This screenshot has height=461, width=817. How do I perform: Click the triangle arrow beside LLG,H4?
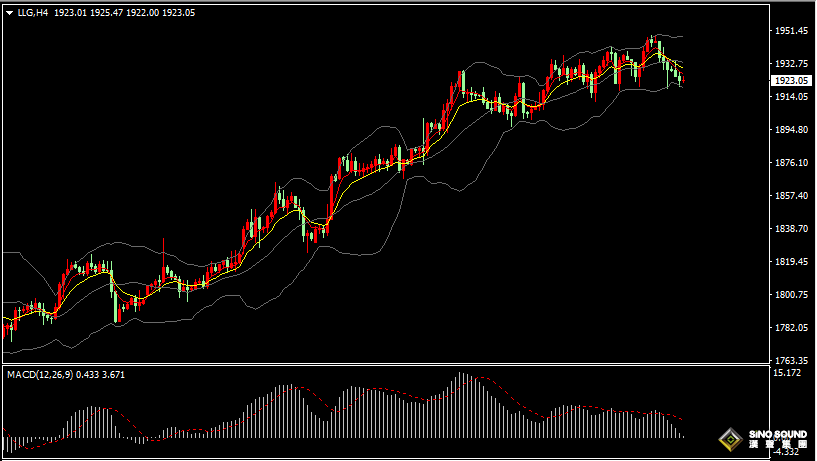pyautogui.click(x=9, y=10)
